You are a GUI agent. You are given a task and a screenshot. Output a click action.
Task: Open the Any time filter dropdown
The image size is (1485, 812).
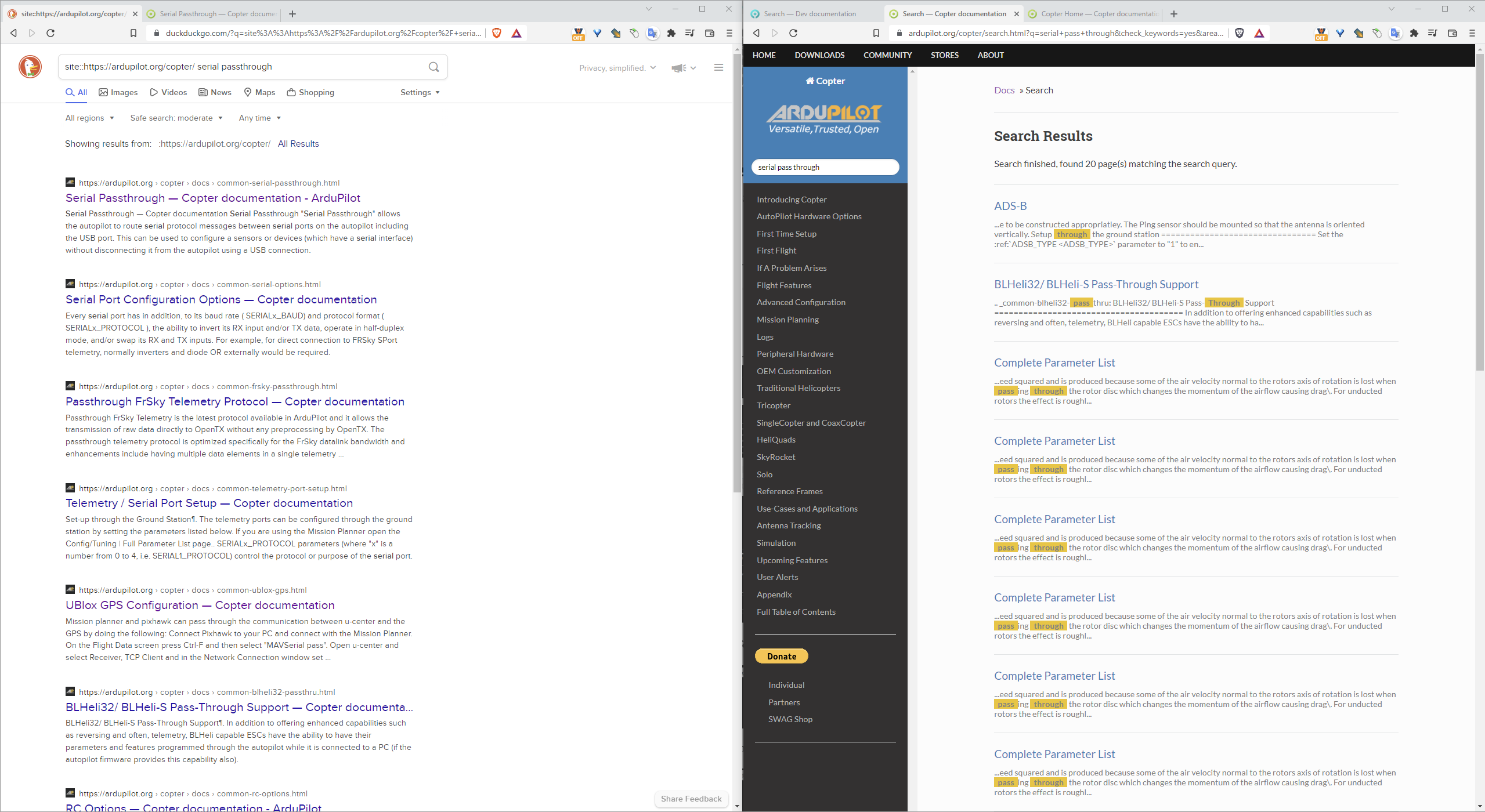259,118
